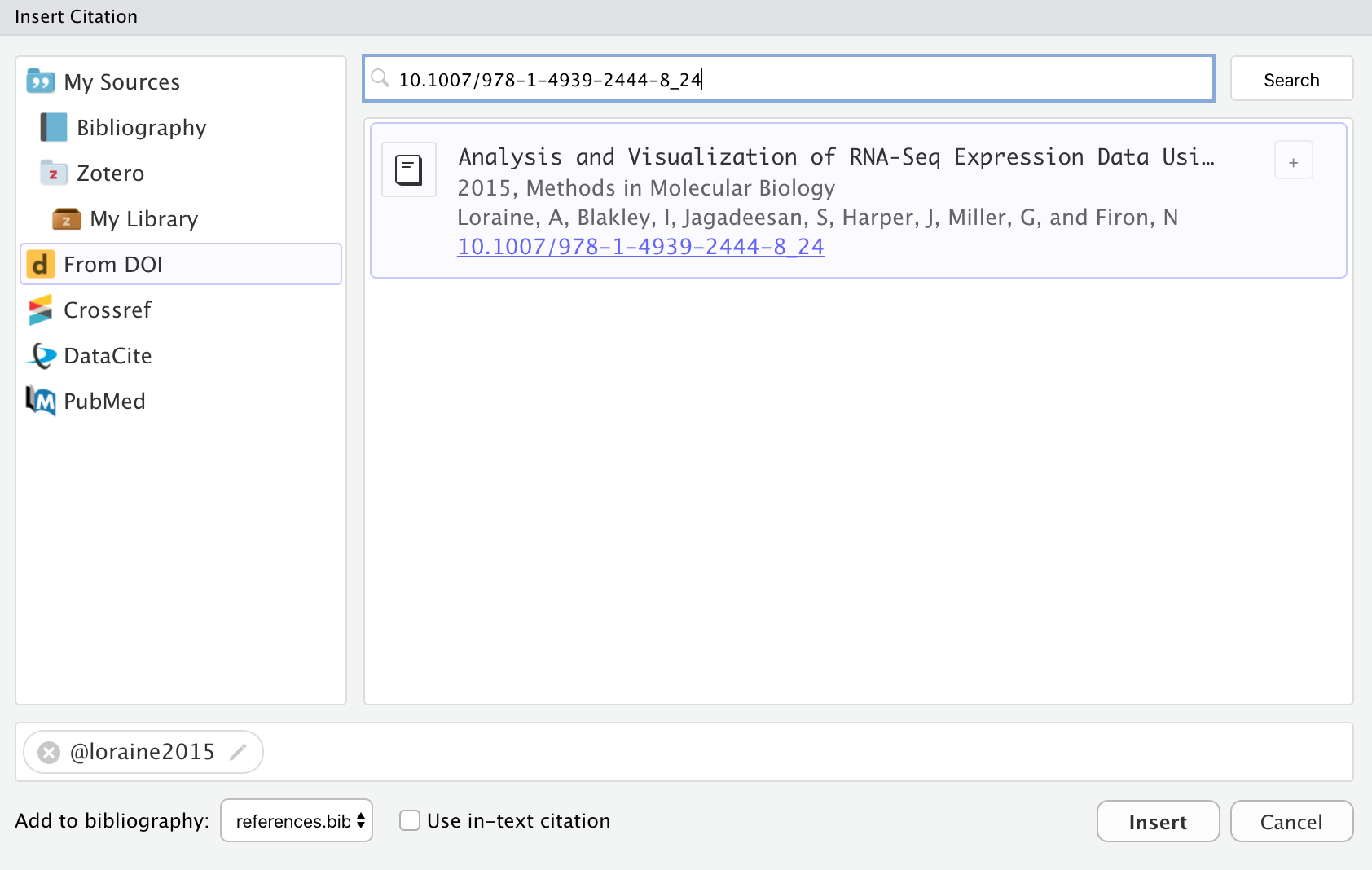Insert the selected citation

click(1158, 821)
